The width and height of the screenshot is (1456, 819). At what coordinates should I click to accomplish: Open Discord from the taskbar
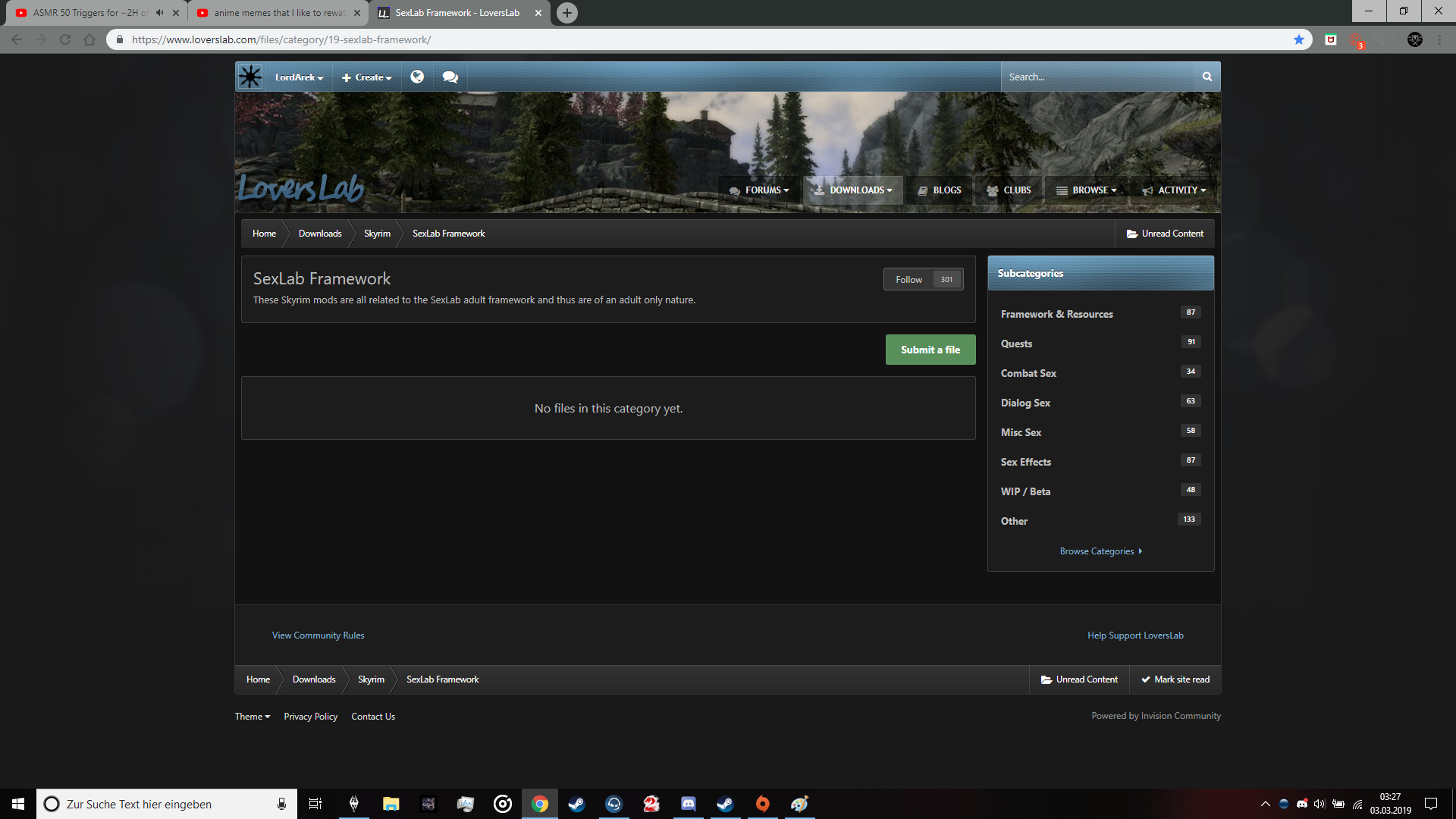point(688,804)
